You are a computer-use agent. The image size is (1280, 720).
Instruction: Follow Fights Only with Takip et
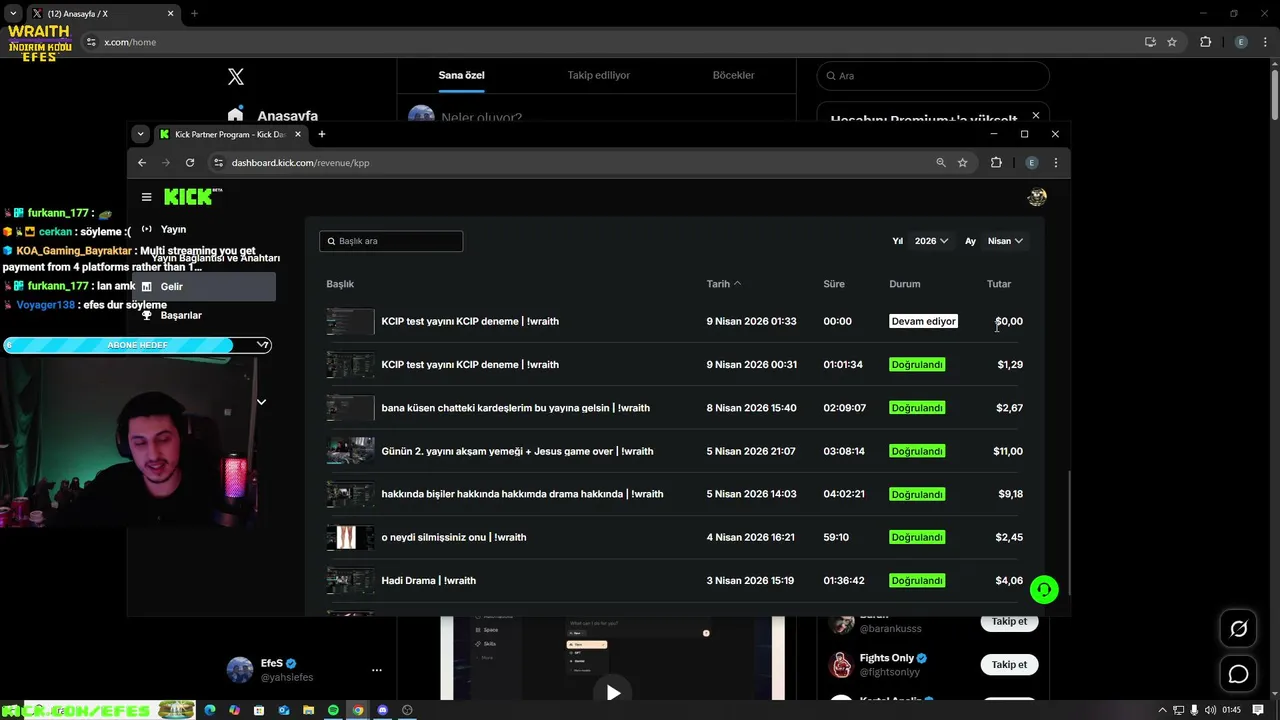1009,665
